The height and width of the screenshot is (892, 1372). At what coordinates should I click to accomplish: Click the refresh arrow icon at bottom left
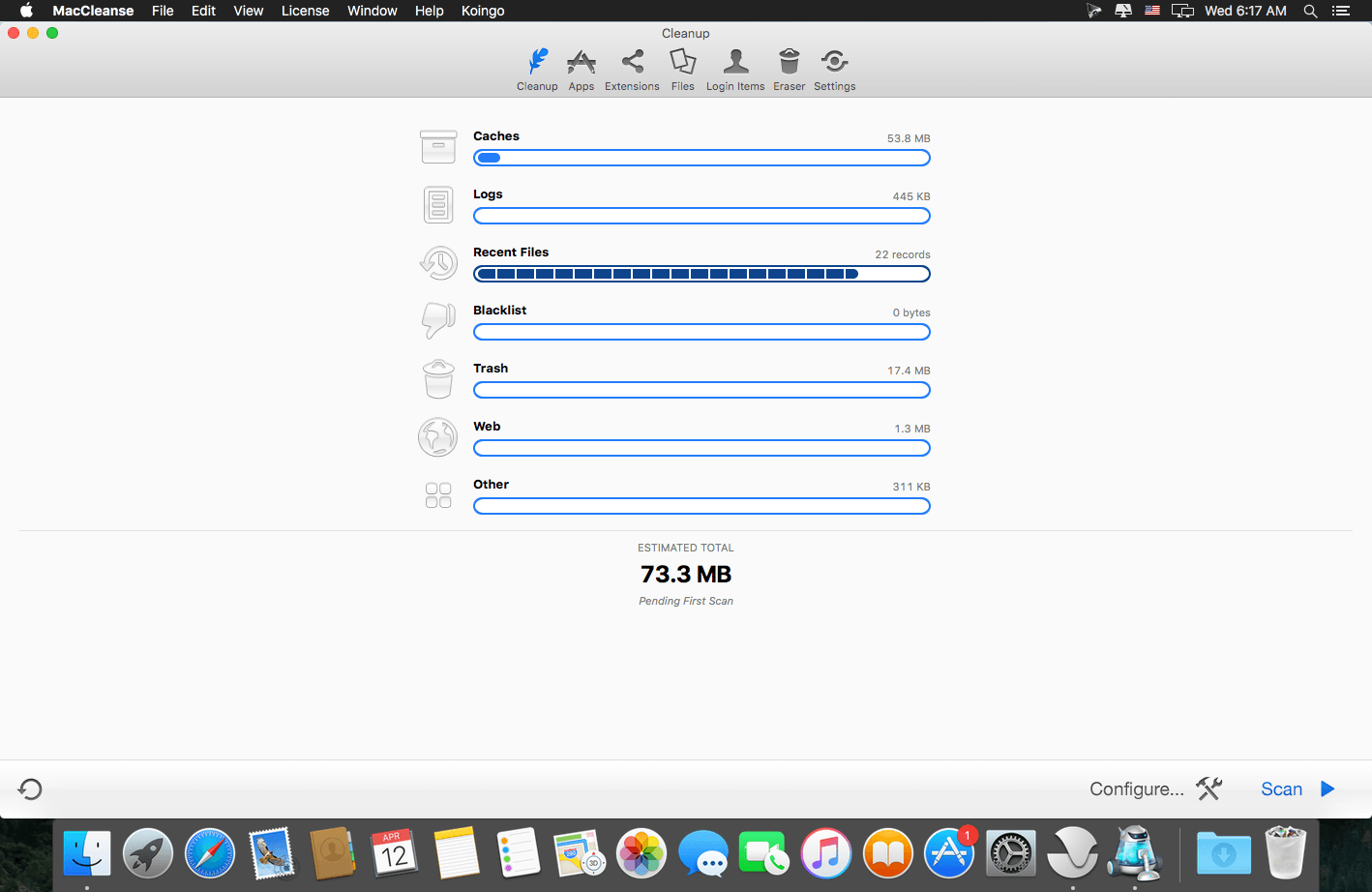coord(30,789)
